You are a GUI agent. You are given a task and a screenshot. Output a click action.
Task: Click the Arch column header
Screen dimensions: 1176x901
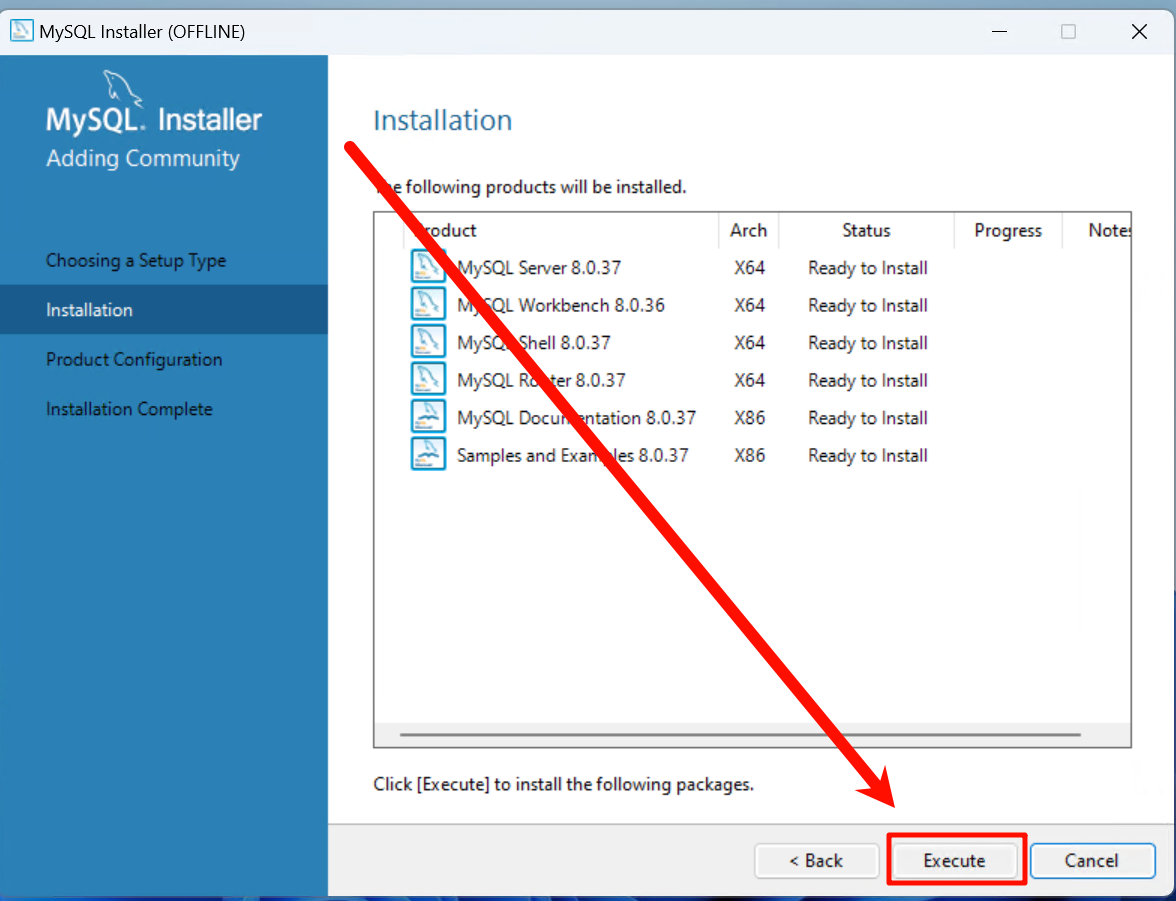pyautogui.click(x=748, y=230)
